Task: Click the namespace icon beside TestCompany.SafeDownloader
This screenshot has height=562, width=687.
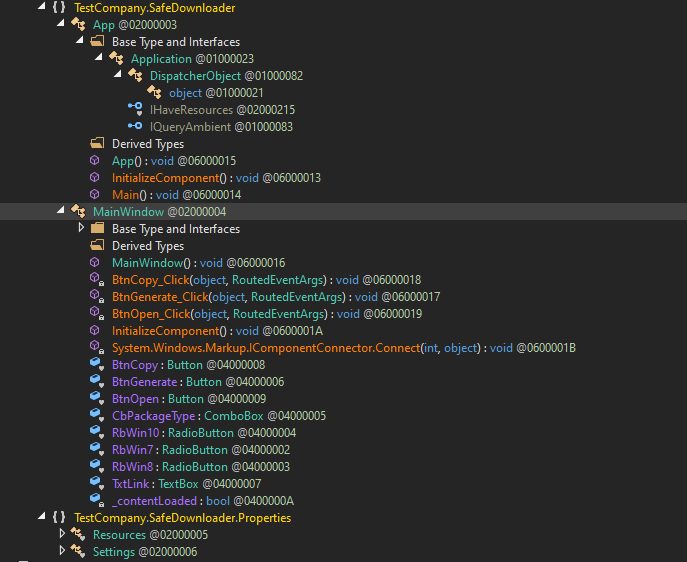Action: point(59,7)
